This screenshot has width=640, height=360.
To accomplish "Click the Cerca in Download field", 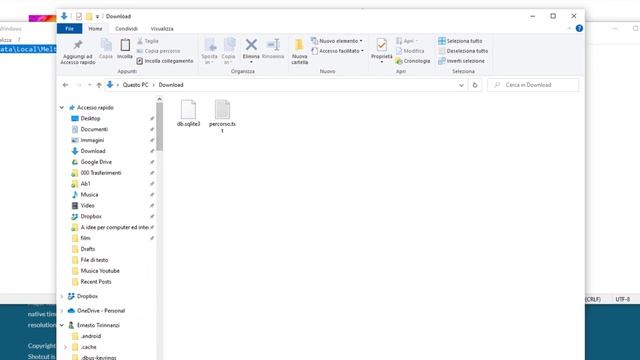I will click(x=533, y=85).
